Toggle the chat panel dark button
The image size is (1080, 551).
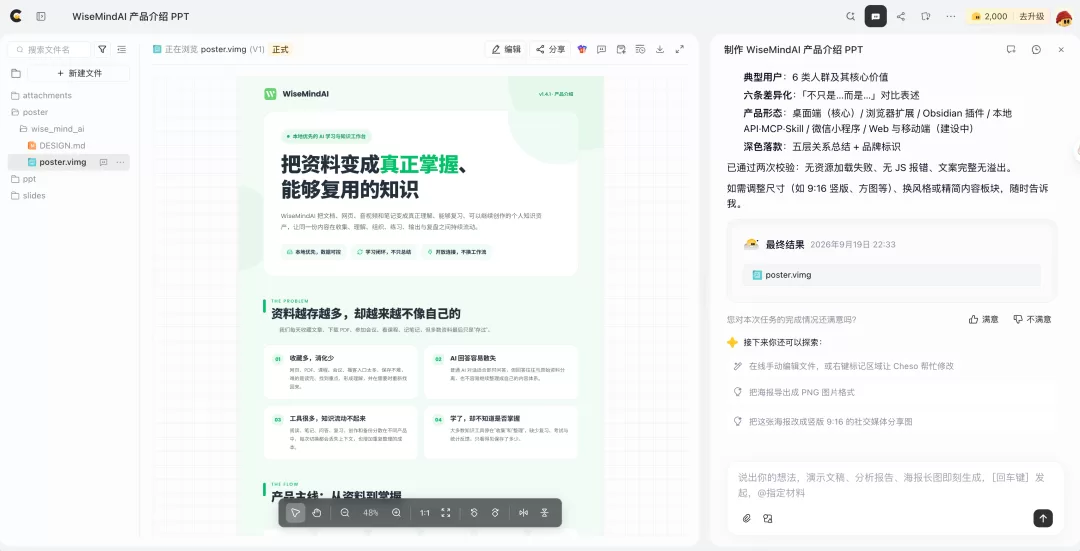tap(875, 16)
